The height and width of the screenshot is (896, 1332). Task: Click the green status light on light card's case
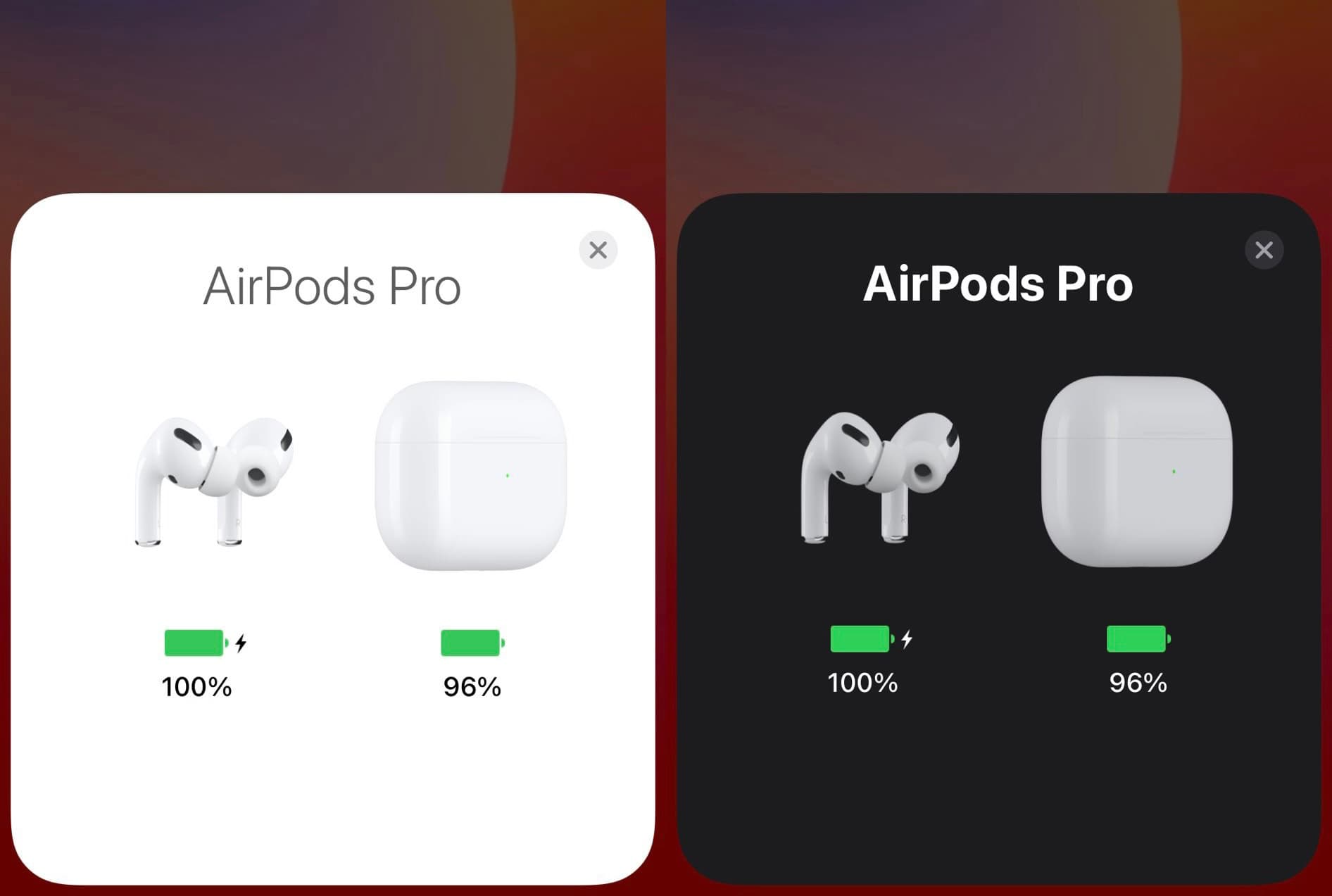coord(508,476)
